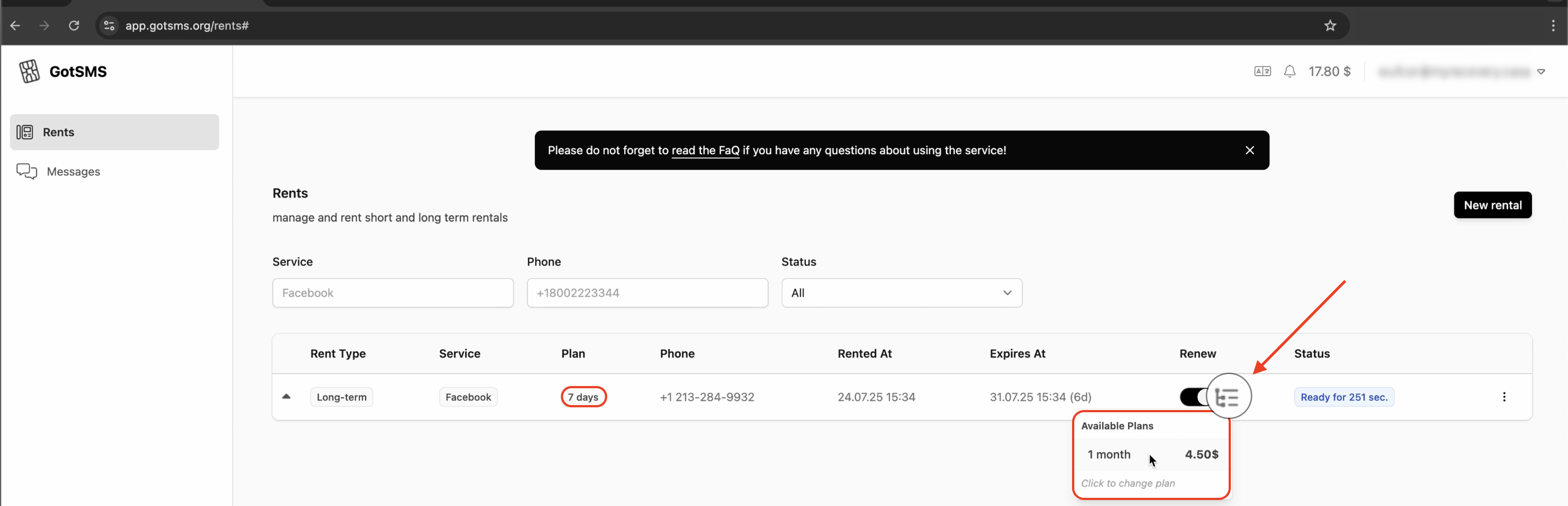This screenshot has height=506, width=1568.
Task: Click the 7 days plan badge
Action: pyautogui.click(x=583, y=397)
